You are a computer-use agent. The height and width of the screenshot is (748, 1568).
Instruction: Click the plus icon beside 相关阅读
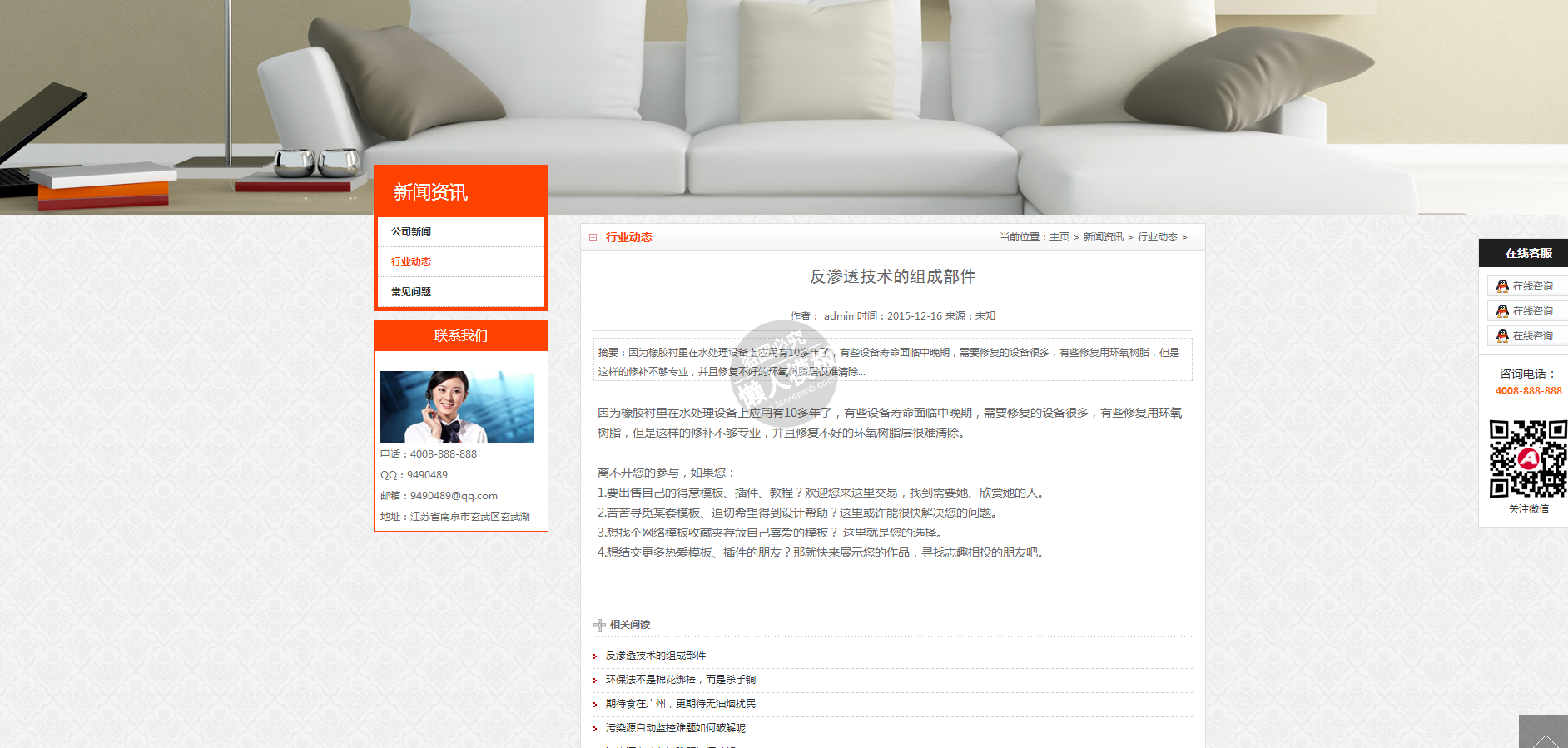(x=599, y=625)
